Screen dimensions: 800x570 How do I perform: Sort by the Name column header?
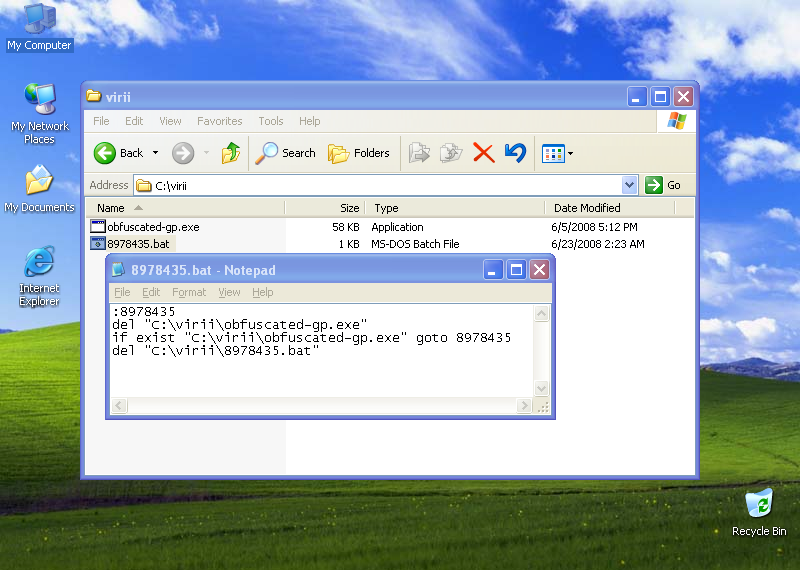185,208
